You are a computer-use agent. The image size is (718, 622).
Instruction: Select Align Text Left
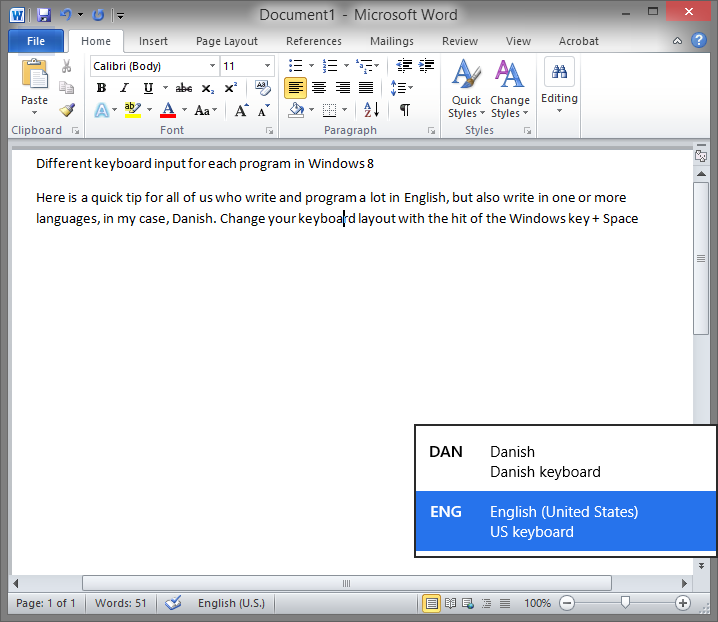coord(295,88)
